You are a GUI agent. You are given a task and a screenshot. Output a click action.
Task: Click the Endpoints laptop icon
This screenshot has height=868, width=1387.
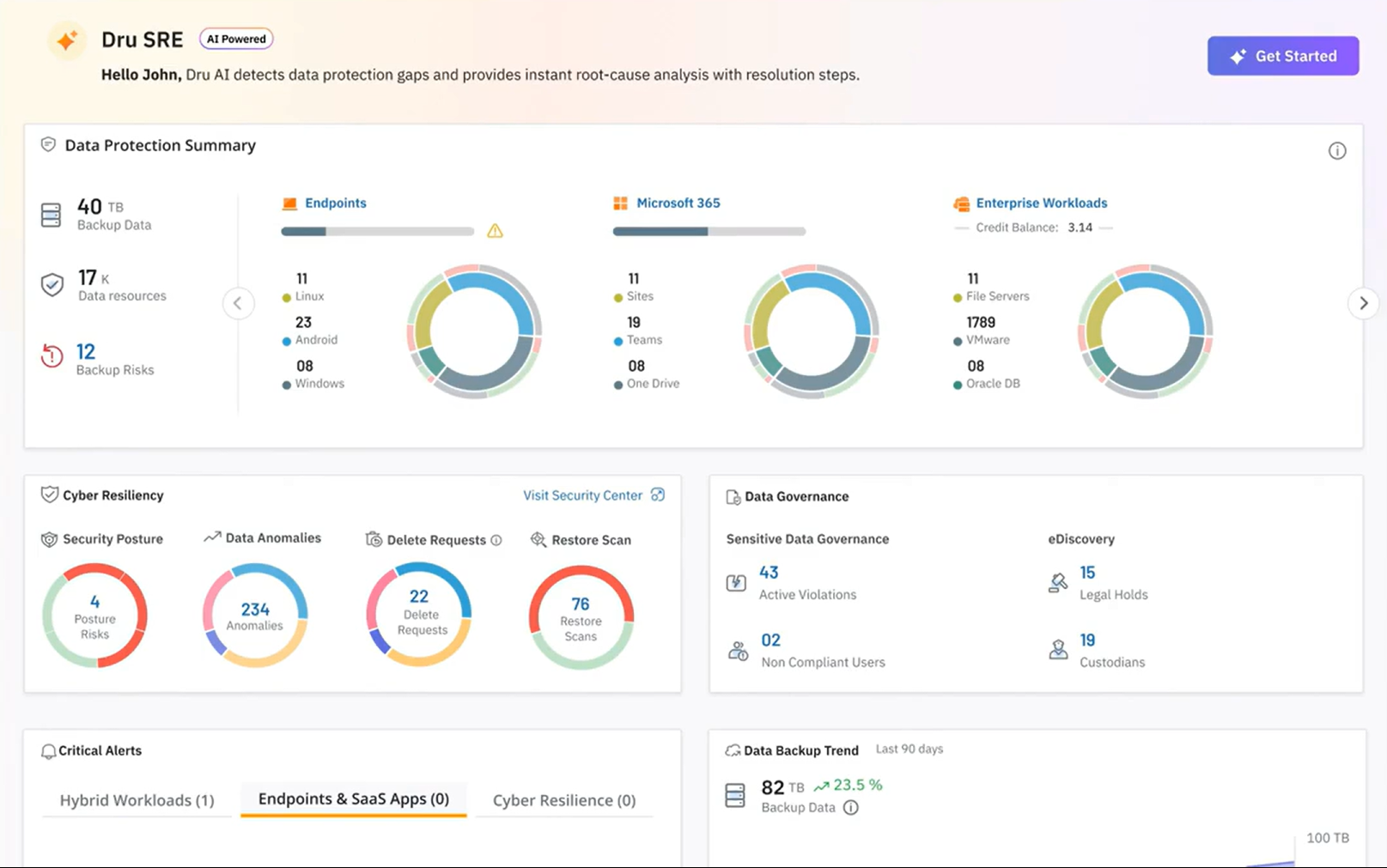(289, 203)
